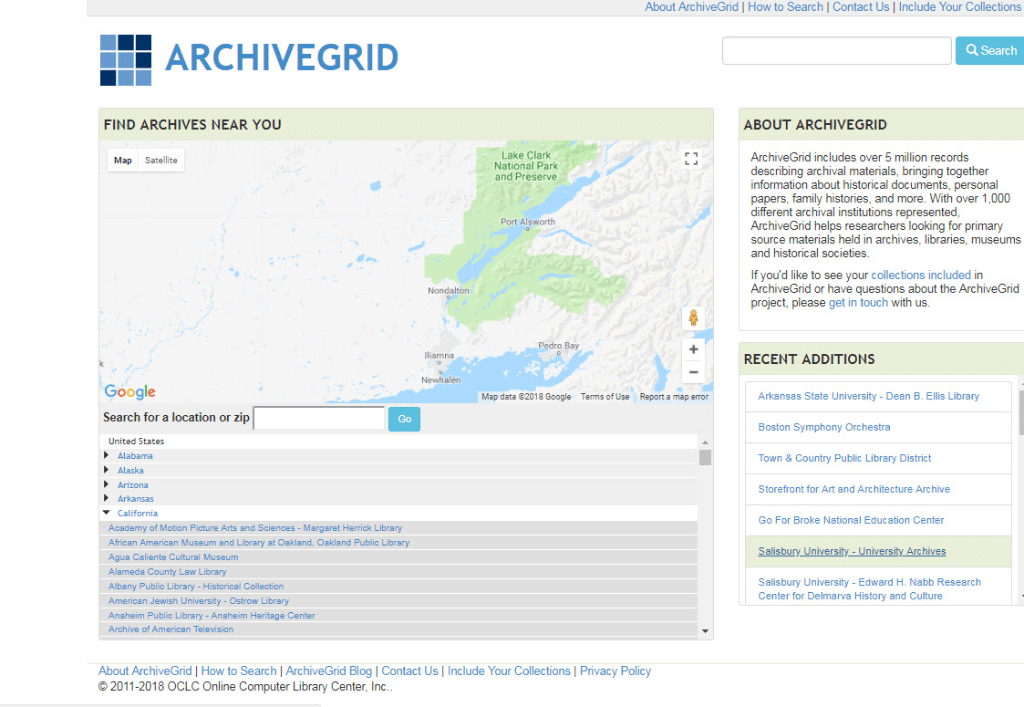This screenshot has width=1024, height=707.
Task: Open the Privacy Policy footer link
Action: click(x=615, y=671)
